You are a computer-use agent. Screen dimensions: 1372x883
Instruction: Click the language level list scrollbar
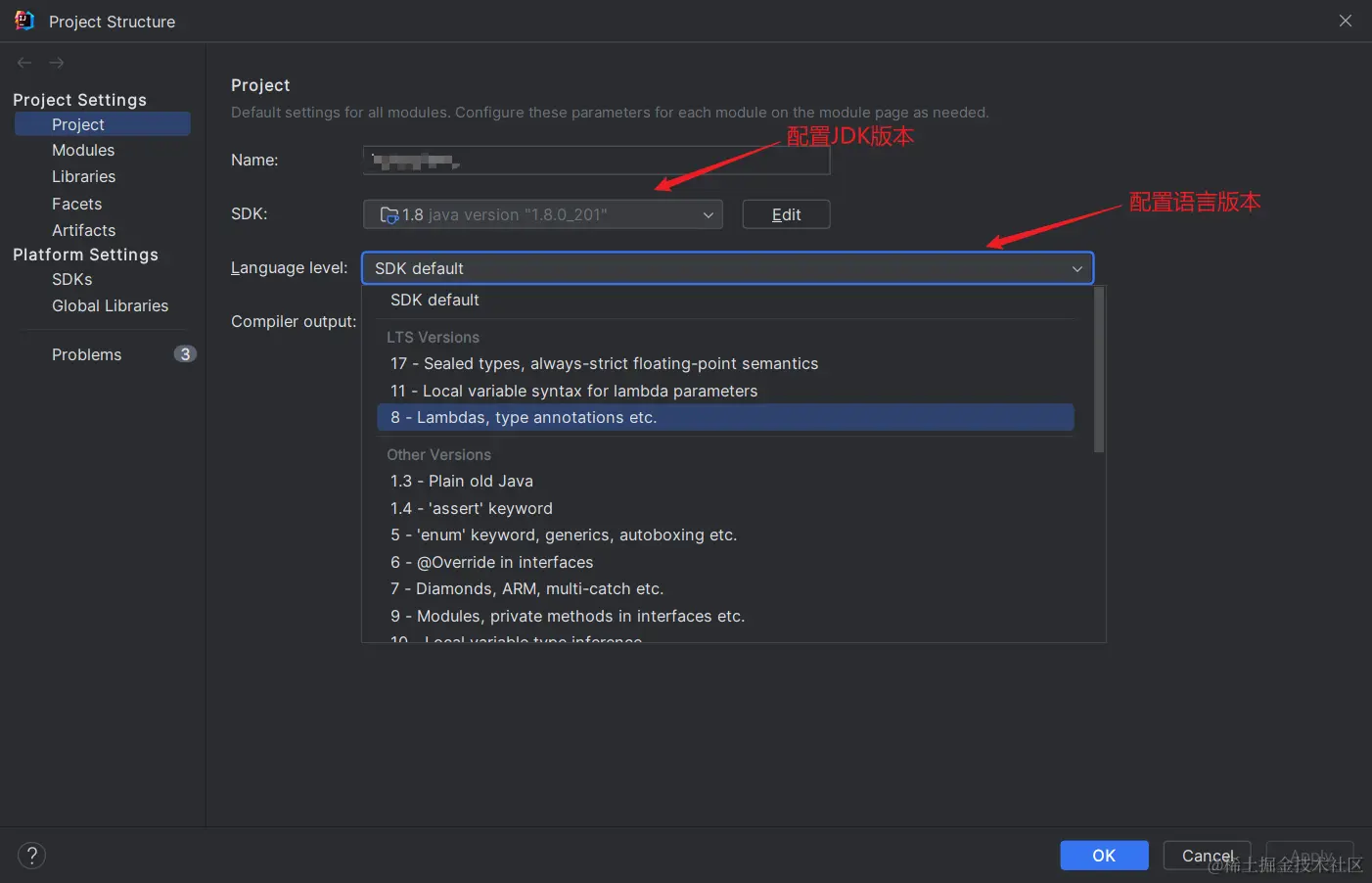pyautogui.click(x=1099, y=369)
